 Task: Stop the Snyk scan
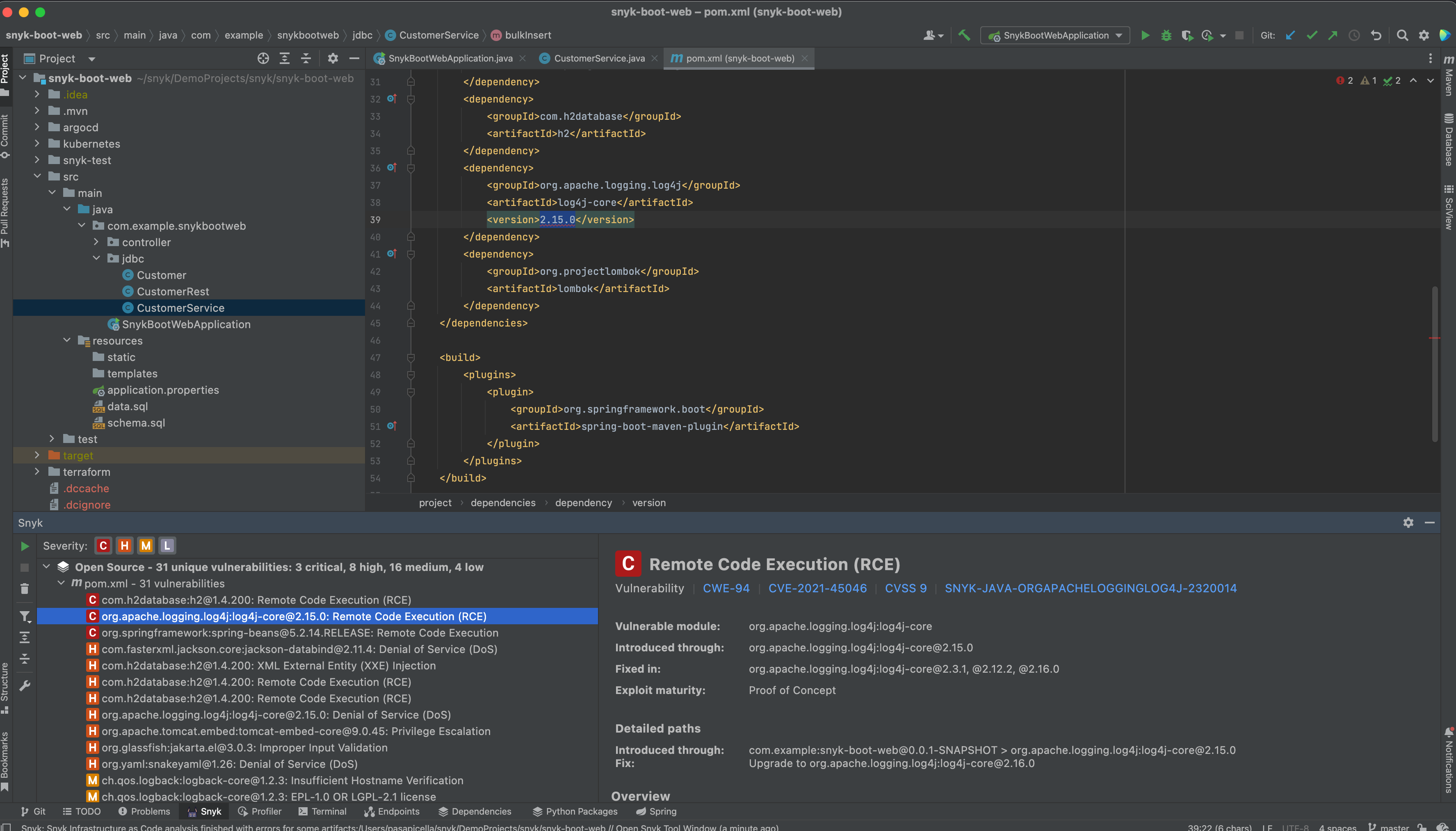coord(25,567)
